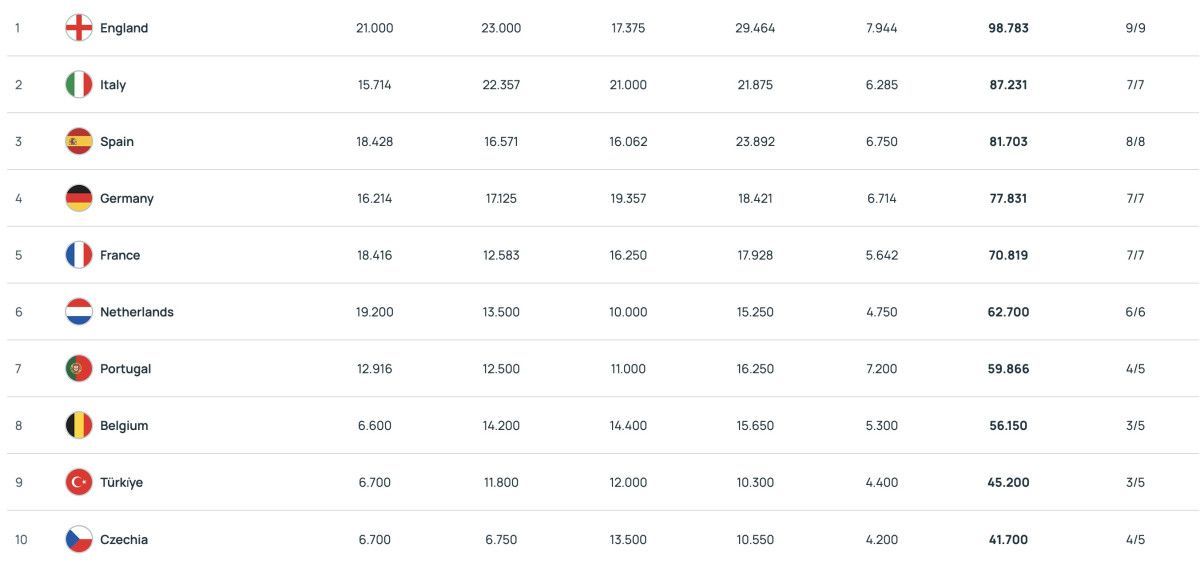
Task: Click Italy's total 87.231 value
Action: pos(1008,85)
